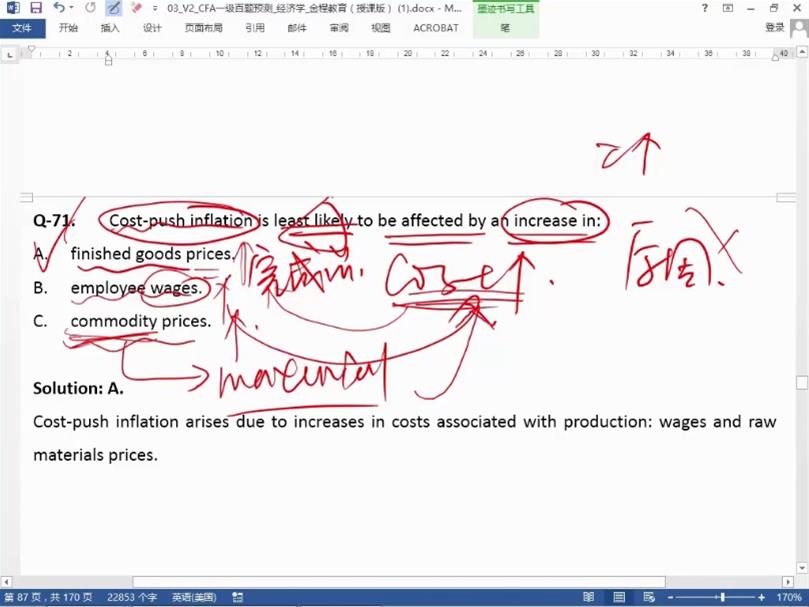The width and height of the screenshot is (809, 607).
Task: Open Customize Quick Access Toolbar dropdown
Action: click(x=154, y=8)
